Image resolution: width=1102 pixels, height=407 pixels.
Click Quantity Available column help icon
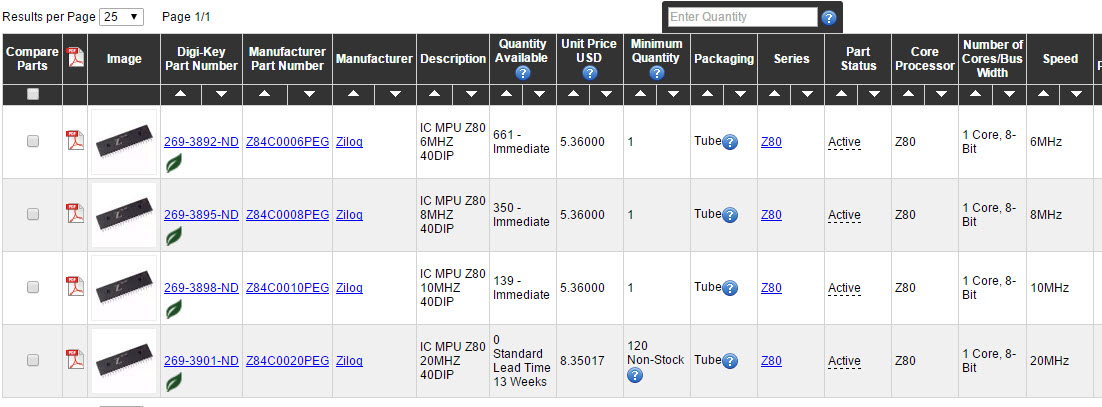click(522, 73)
